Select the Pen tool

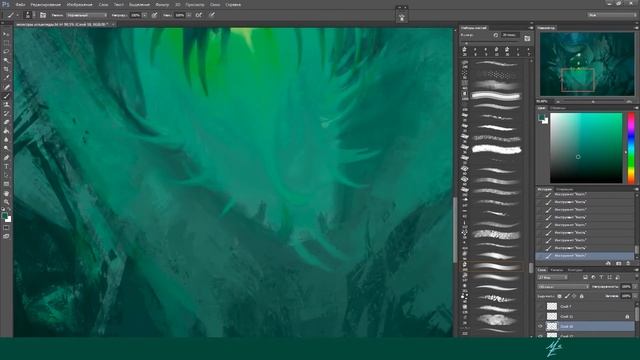pos(6,158)
